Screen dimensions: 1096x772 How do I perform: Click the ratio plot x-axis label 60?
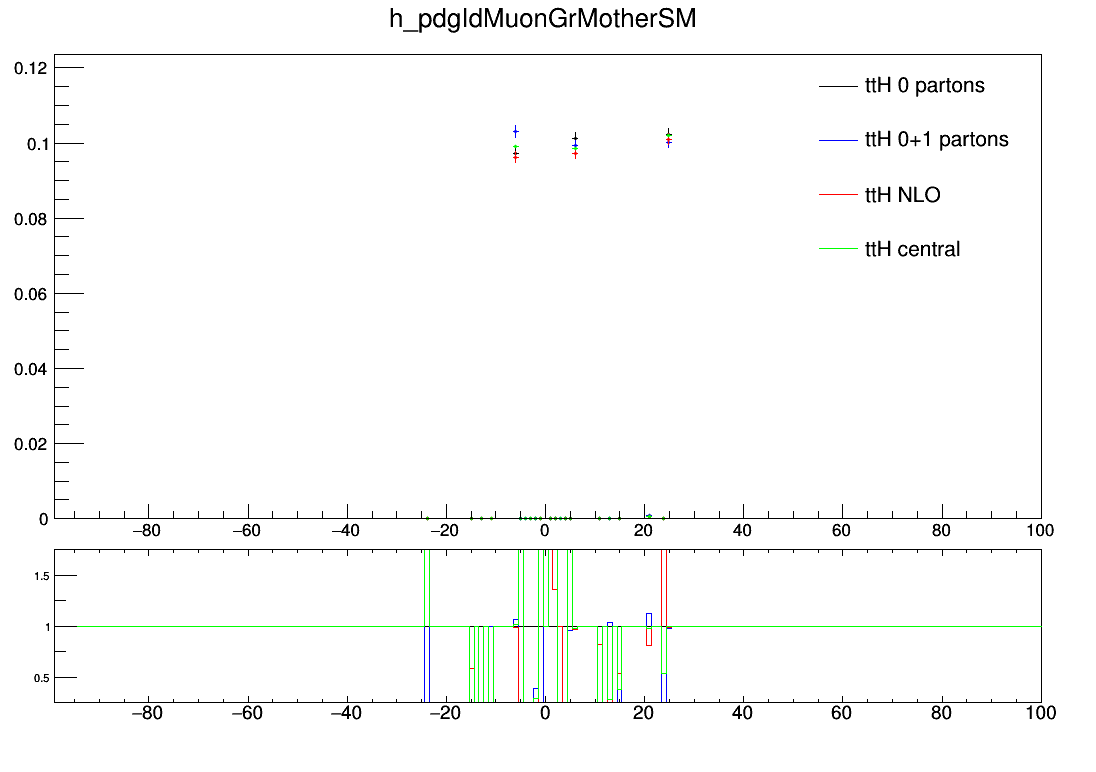(x=842, y=713)
